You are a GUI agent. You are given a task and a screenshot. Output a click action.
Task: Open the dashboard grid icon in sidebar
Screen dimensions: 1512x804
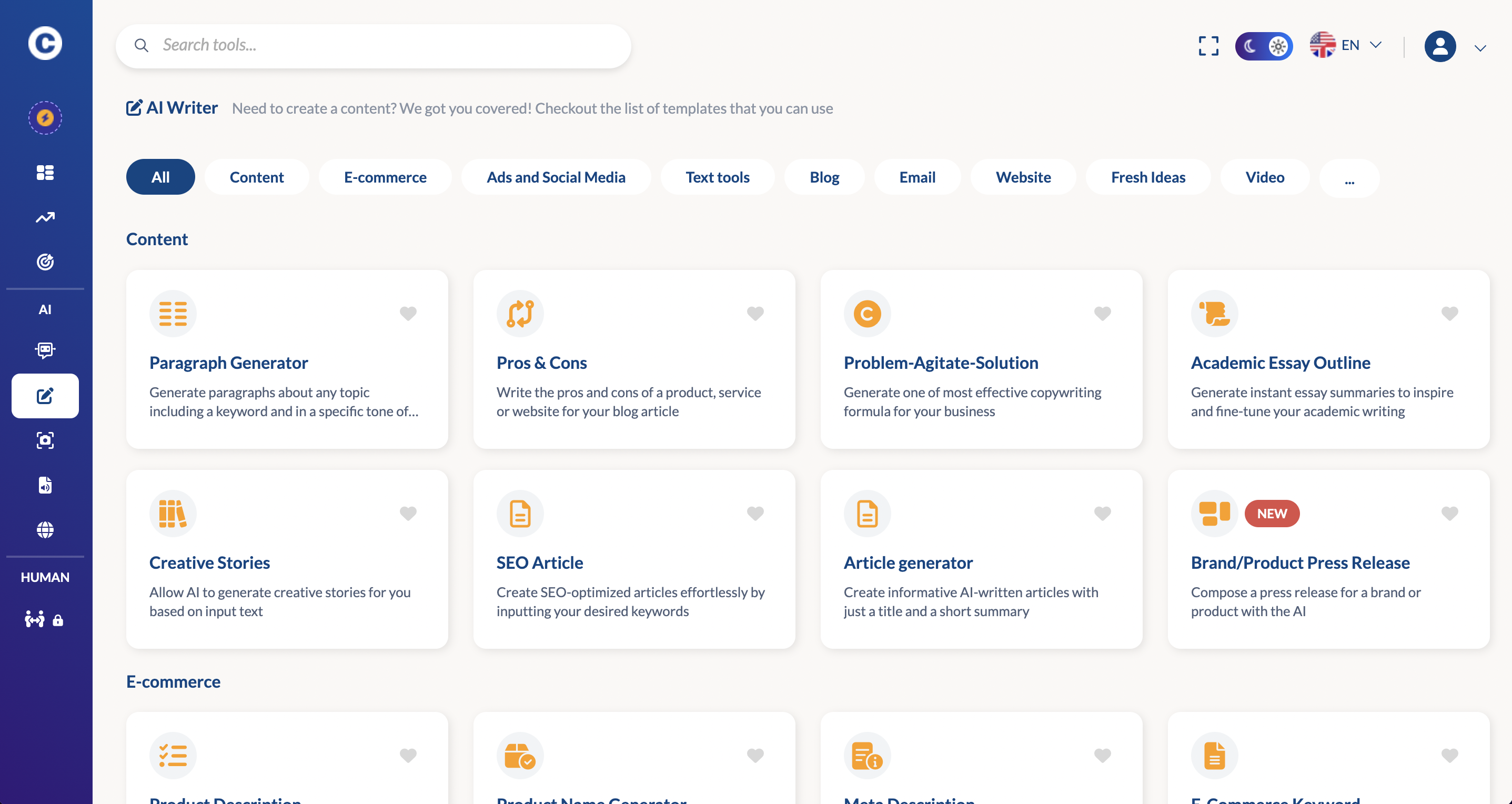coord(45,173)
